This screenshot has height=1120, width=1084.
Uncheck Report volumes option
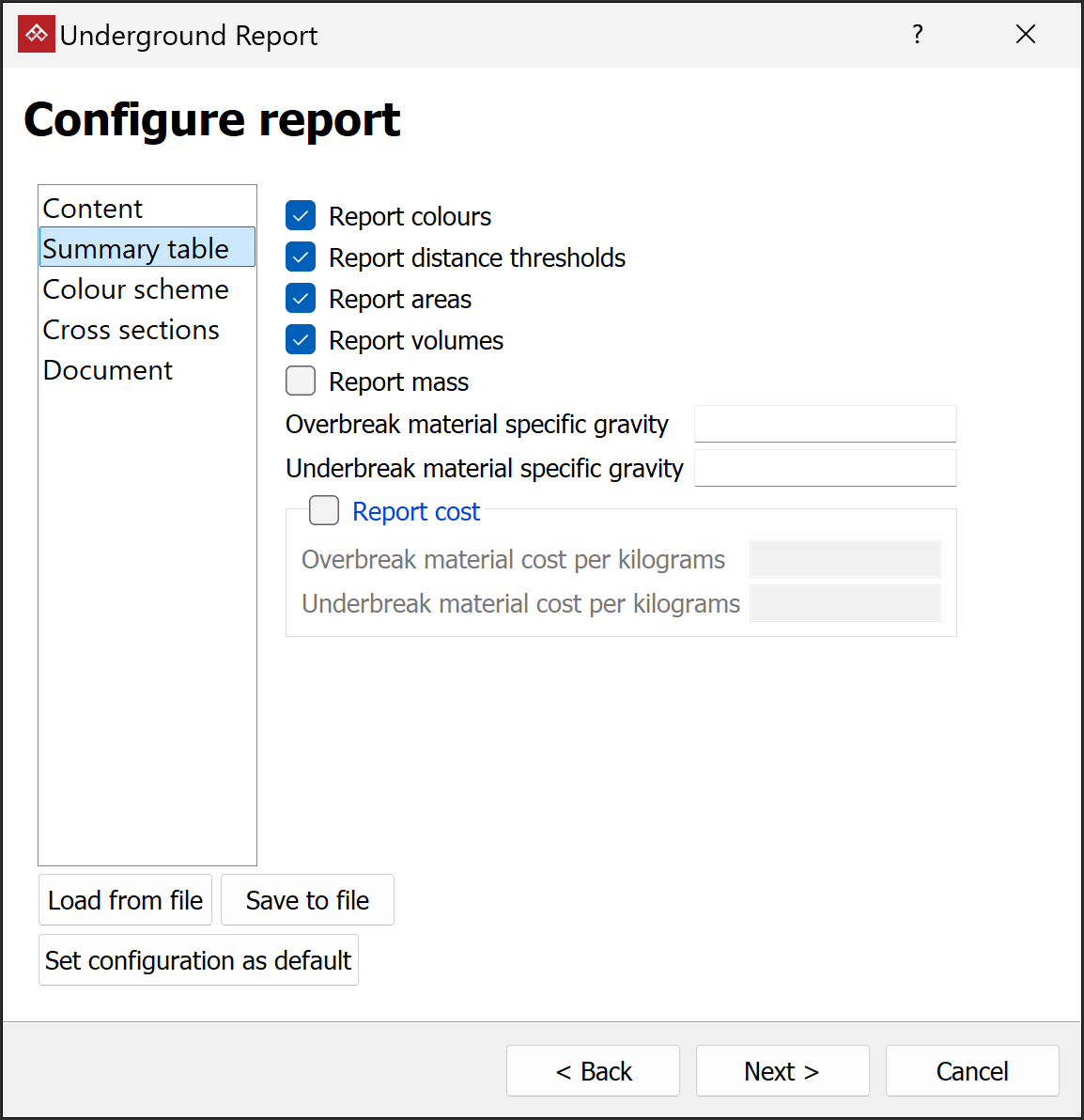[x=301, y=340]
